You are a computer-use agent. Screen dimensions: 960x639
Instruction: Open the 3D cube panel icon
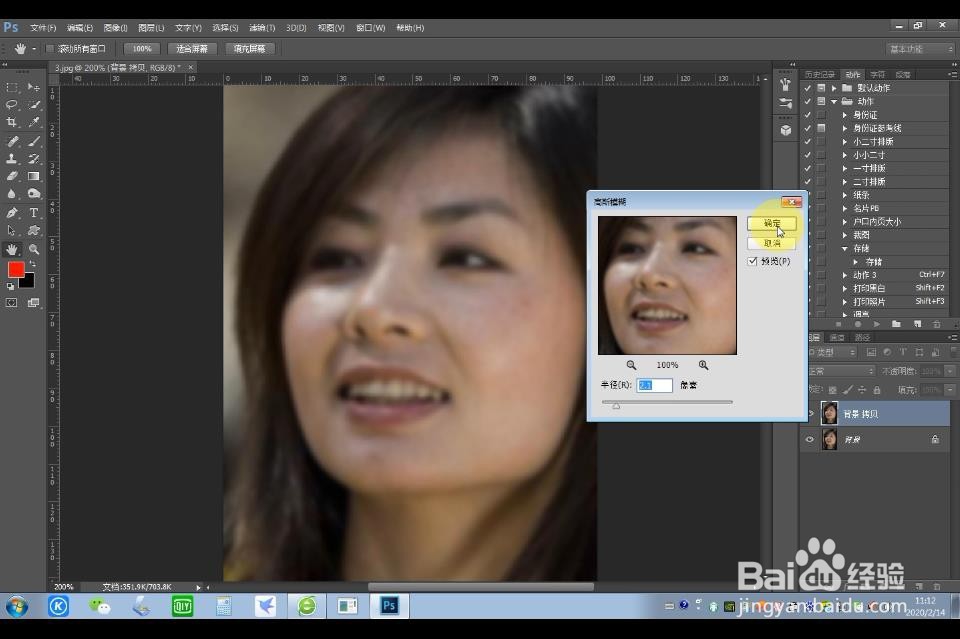[x=786, y=130]
